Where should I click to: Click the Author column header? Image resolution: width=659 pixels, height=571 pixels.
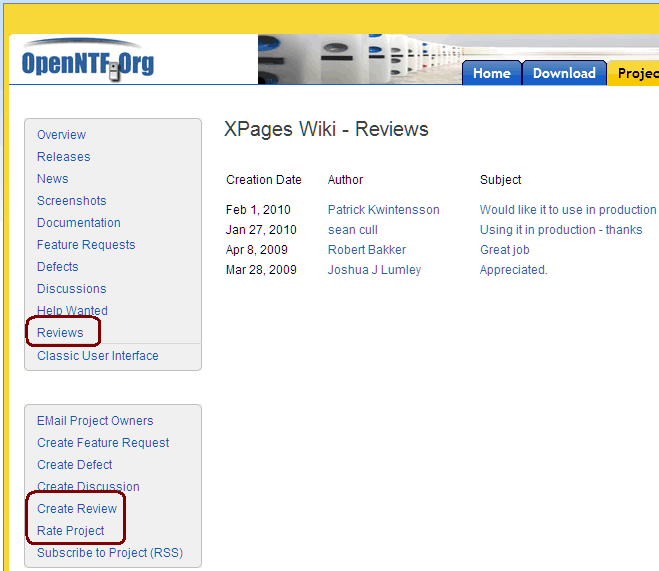pyautogui.click(x=345, y=180)
